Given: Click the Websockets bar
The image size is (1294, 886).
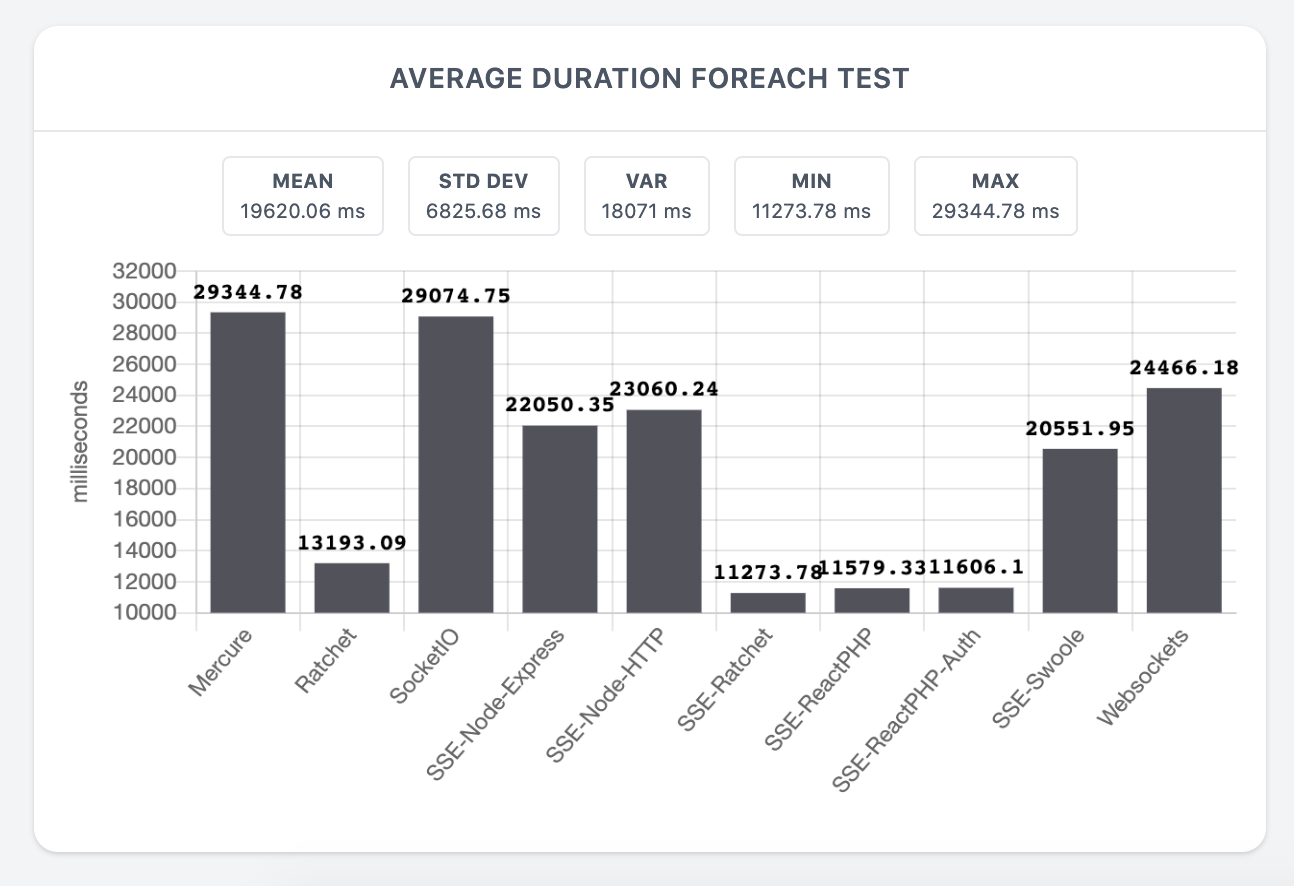Looking at the screenshot, I should click(x=1184, y=500).
